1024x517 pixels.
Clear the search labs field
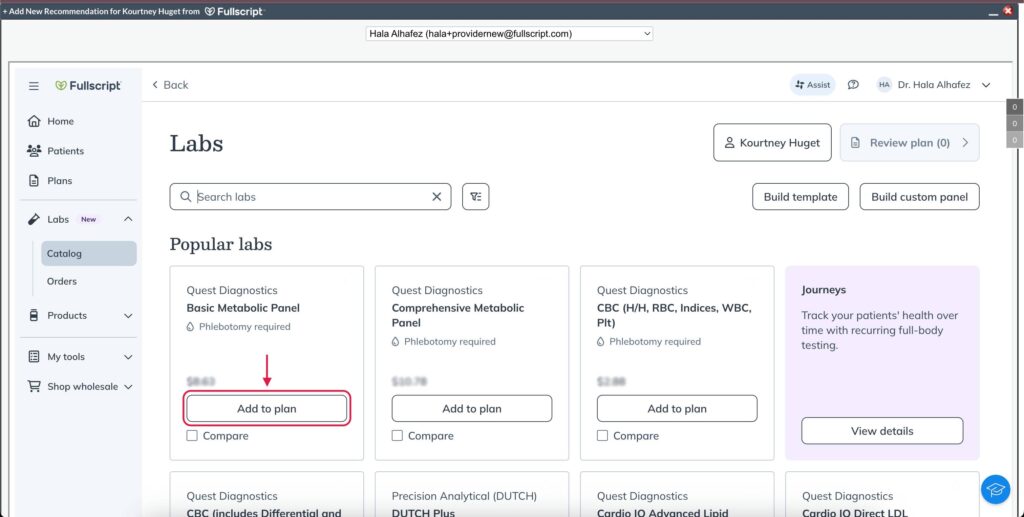click(x=437, y=196)
